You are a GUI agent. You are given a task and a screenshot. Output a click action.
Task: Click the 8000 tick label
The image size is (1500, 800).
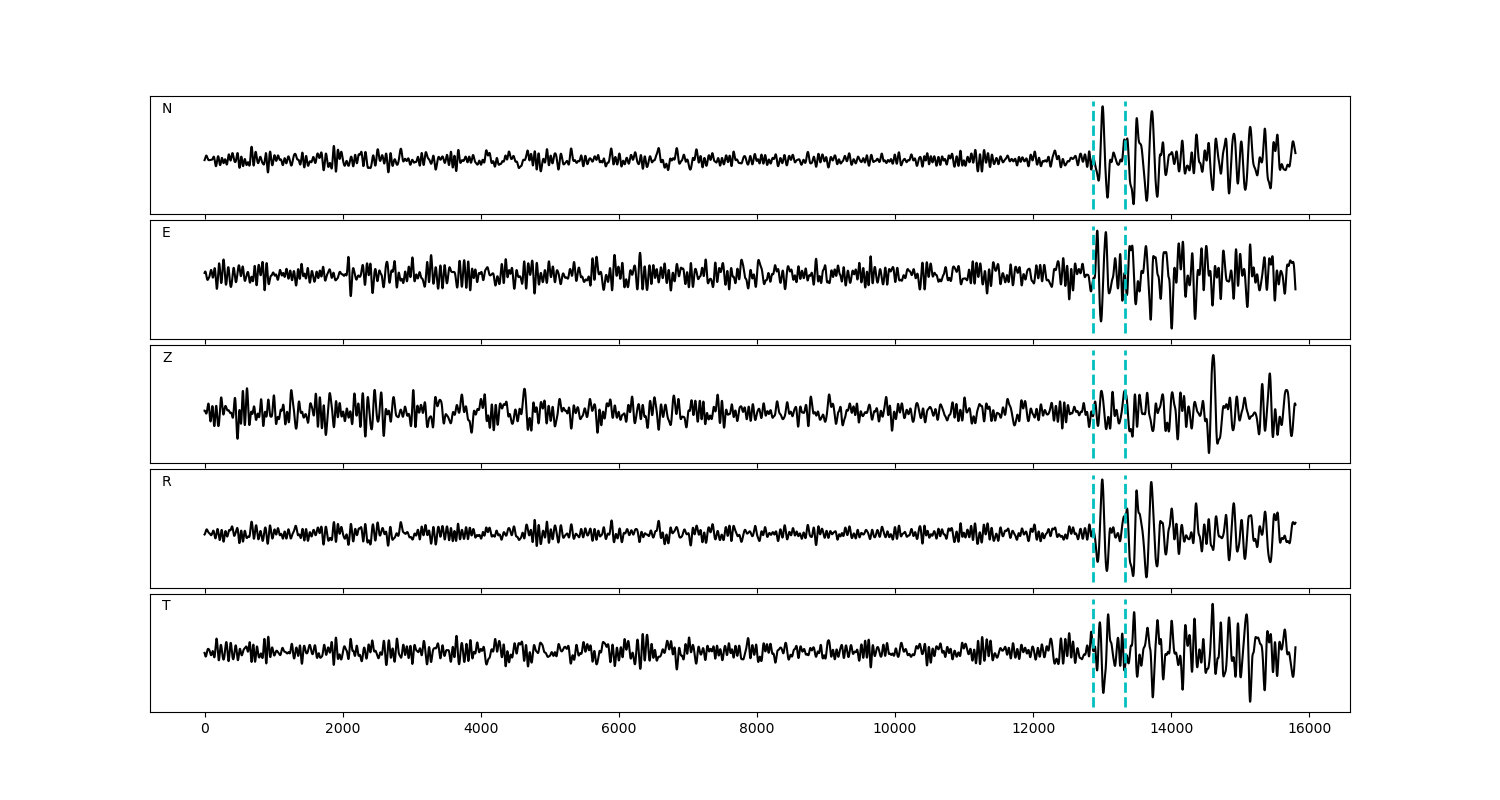[757, 730]
